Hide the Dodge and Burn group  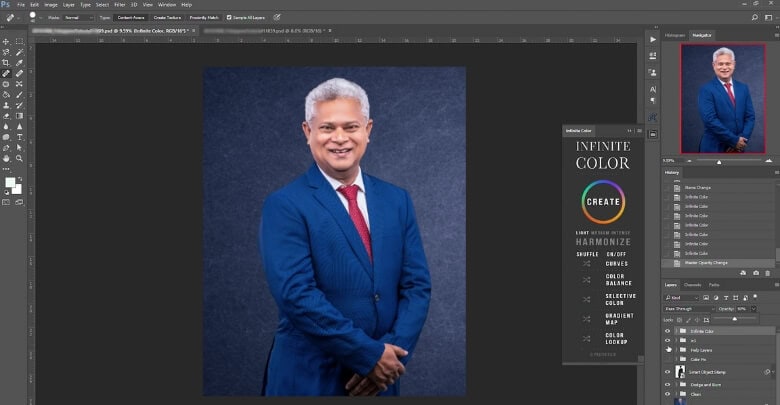(x=668, y=385)
